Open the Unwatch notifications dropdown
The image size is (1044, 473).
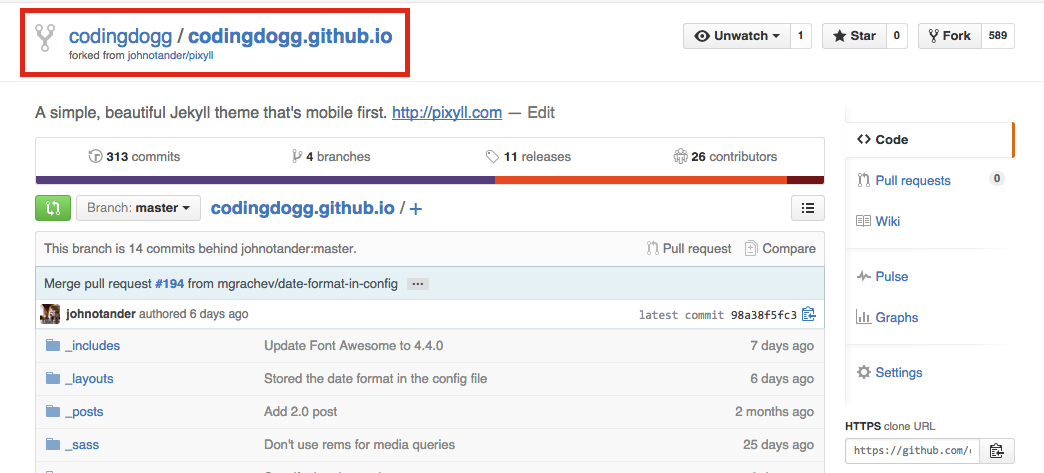(x=737, y=36)
